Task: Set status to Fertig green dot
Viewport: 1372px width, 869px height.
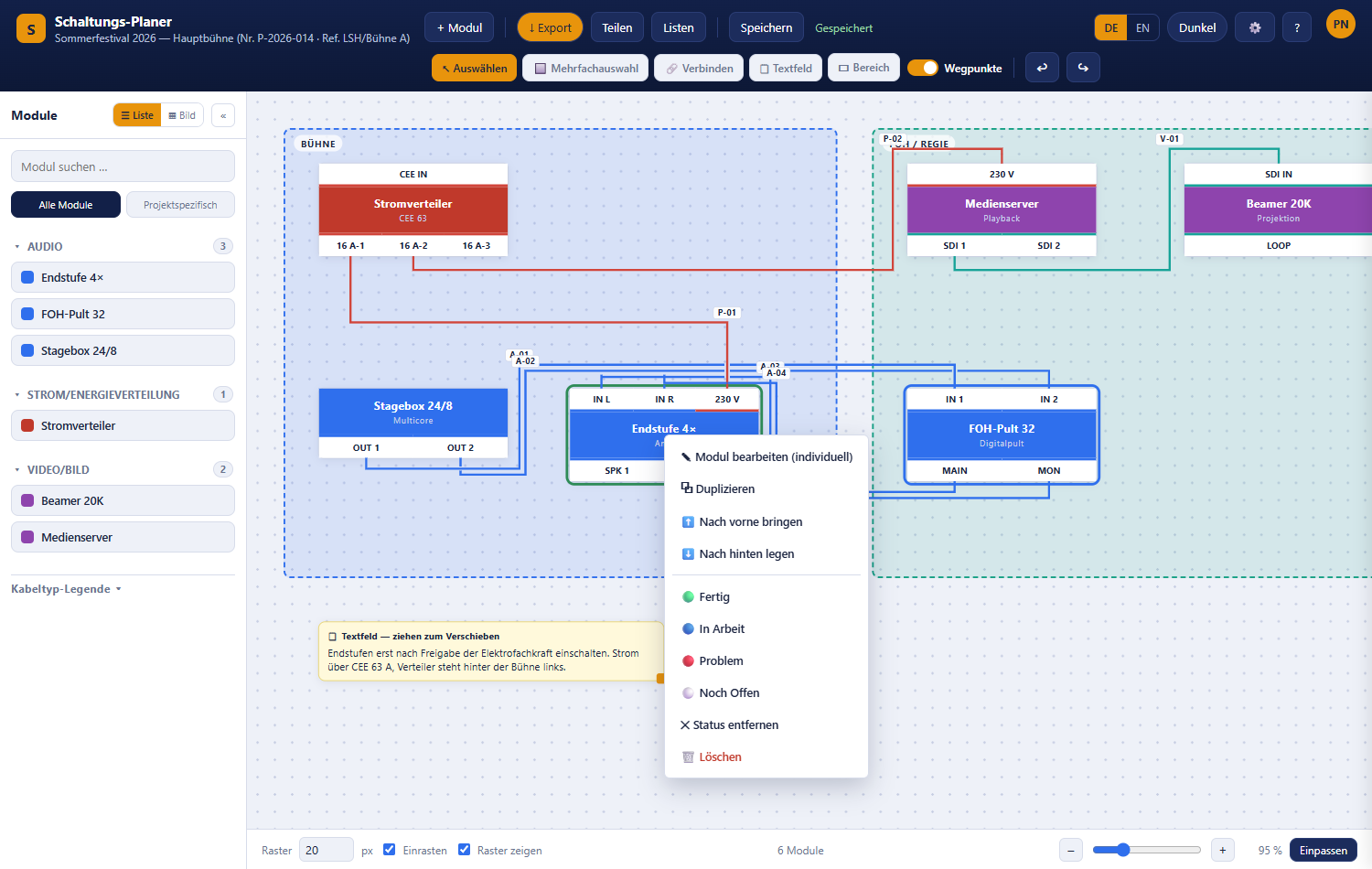Action: click(x=766, y=596)
